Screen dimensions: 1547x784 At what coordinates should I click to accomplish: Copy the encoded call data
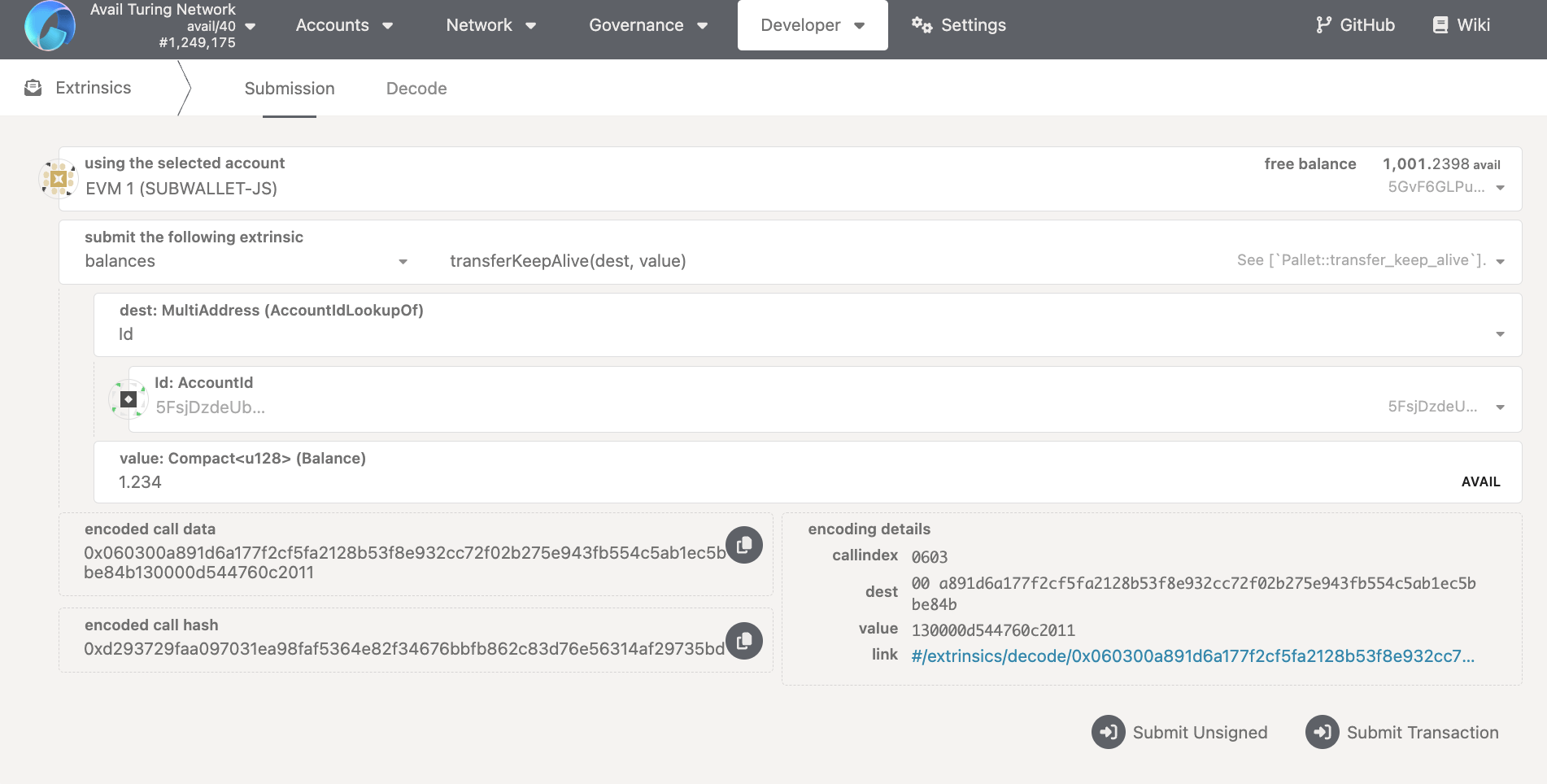coord(743,545)
